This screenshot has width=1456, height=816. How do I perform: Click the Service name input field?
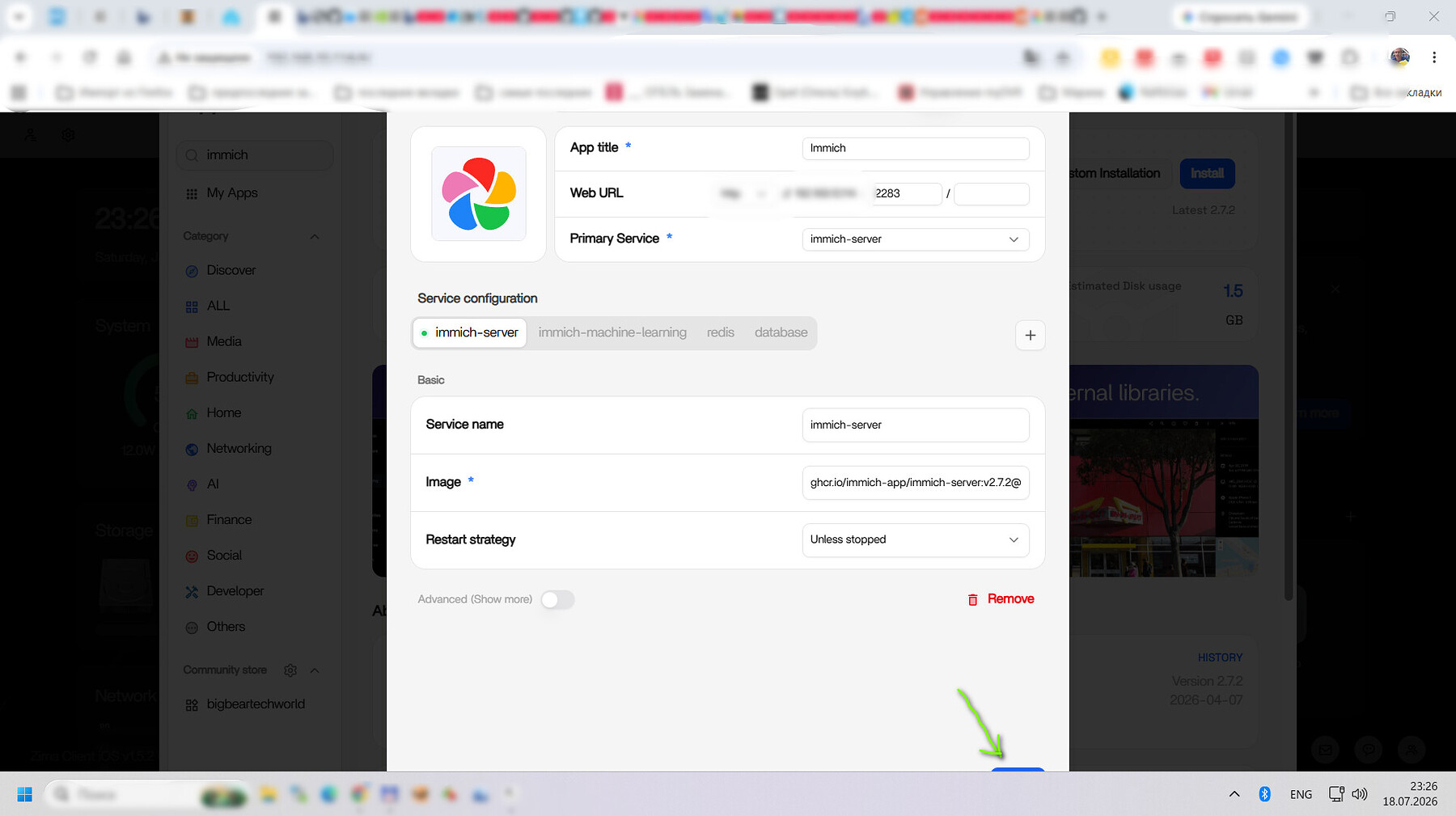(916, 425)
